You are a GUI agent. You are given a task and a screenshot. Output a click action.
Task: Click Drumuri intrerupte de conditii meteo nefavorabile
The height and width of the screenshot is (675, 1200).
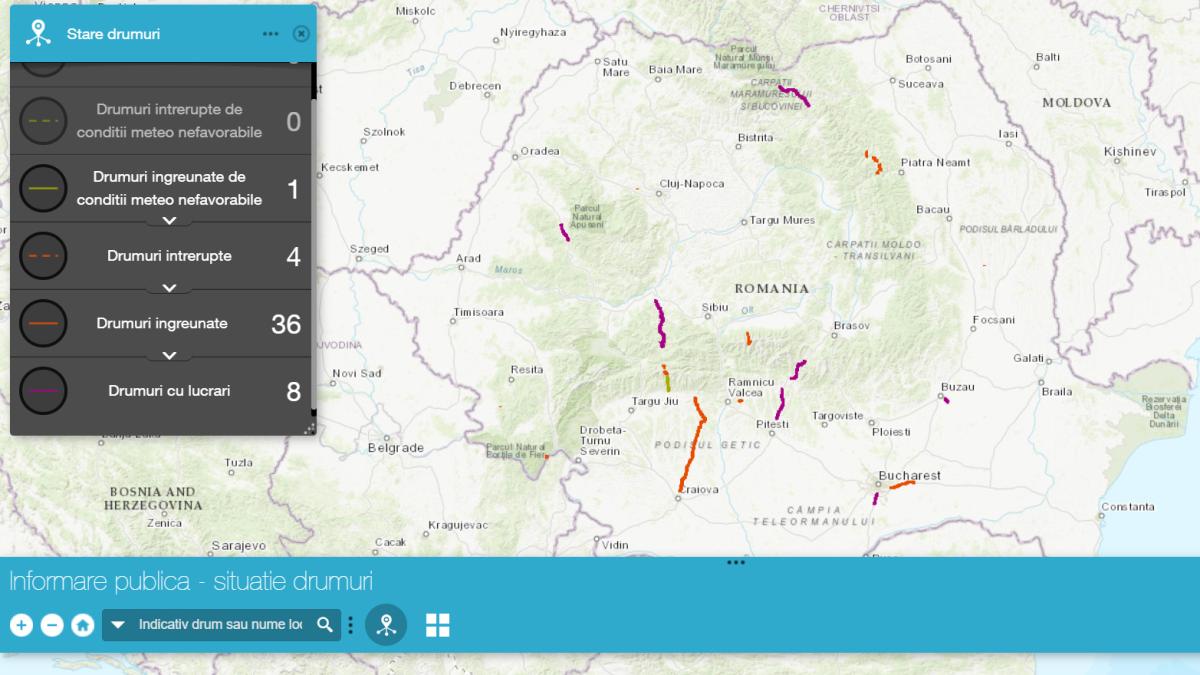(169, 121)
